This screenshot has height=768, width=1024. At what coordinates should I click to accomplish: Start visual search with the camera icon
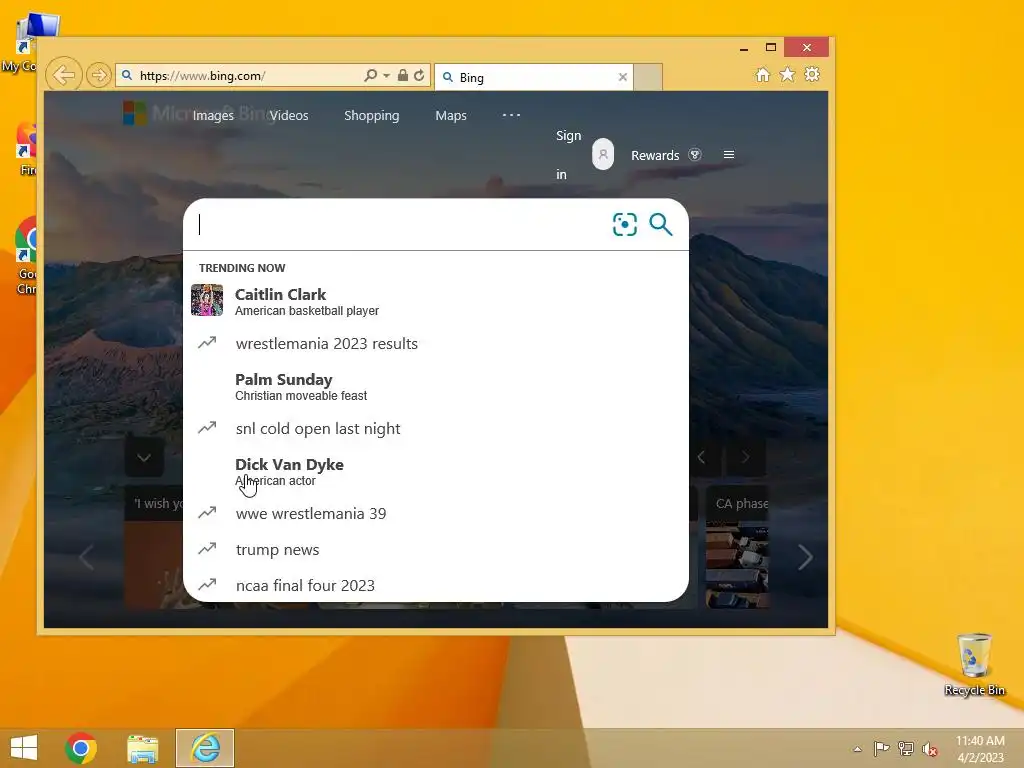(624, 225)
